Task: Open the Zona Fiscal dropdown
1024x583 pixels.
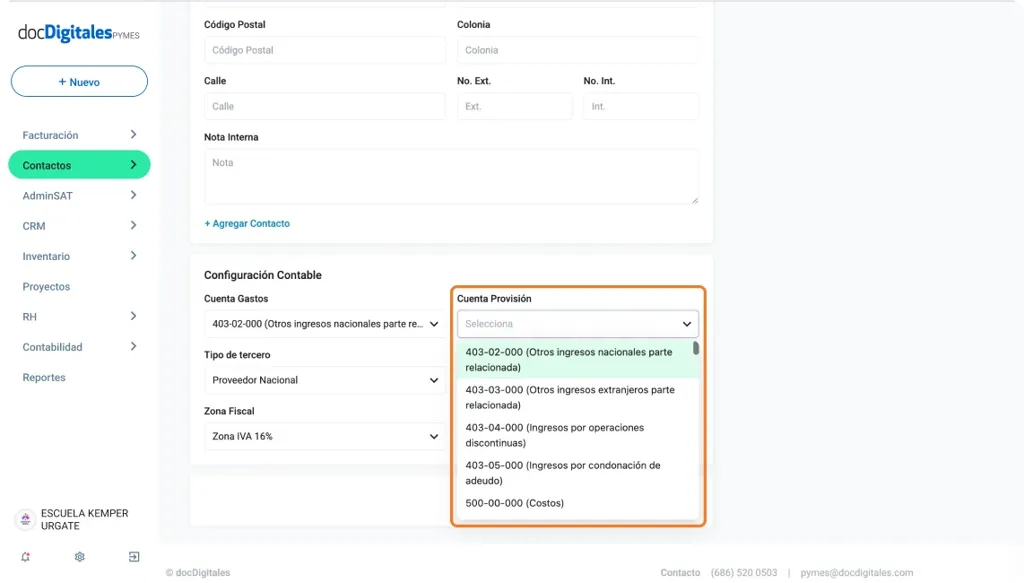Action: 324,436
